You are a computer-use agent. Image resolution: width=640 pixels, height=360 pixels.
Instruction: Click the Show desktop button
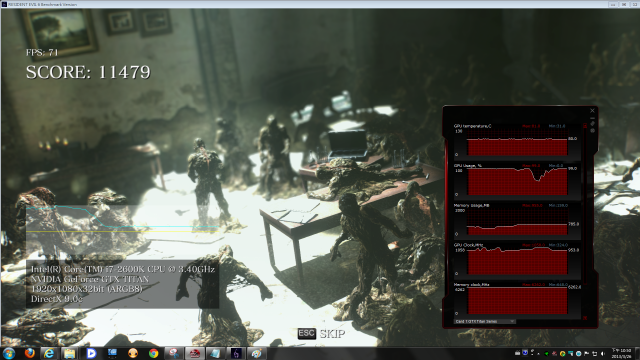[x=637, y=353]
